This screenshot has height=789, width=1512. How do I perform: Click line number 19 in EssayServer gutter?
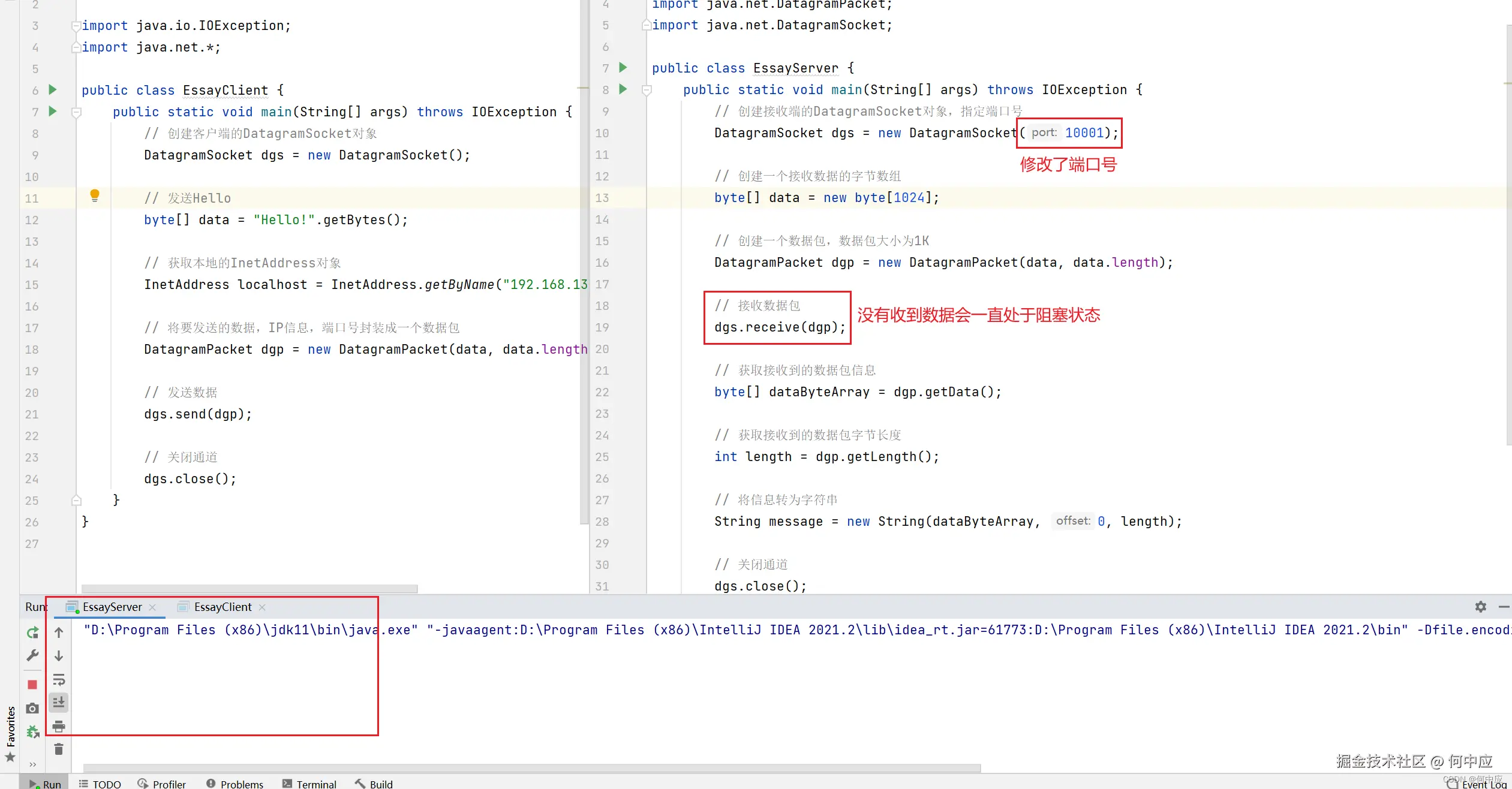602,327
